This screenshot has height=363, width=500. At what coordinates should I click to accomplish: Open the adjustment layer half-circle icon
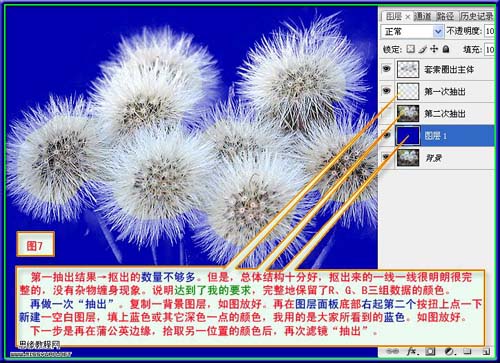(449, 351)
